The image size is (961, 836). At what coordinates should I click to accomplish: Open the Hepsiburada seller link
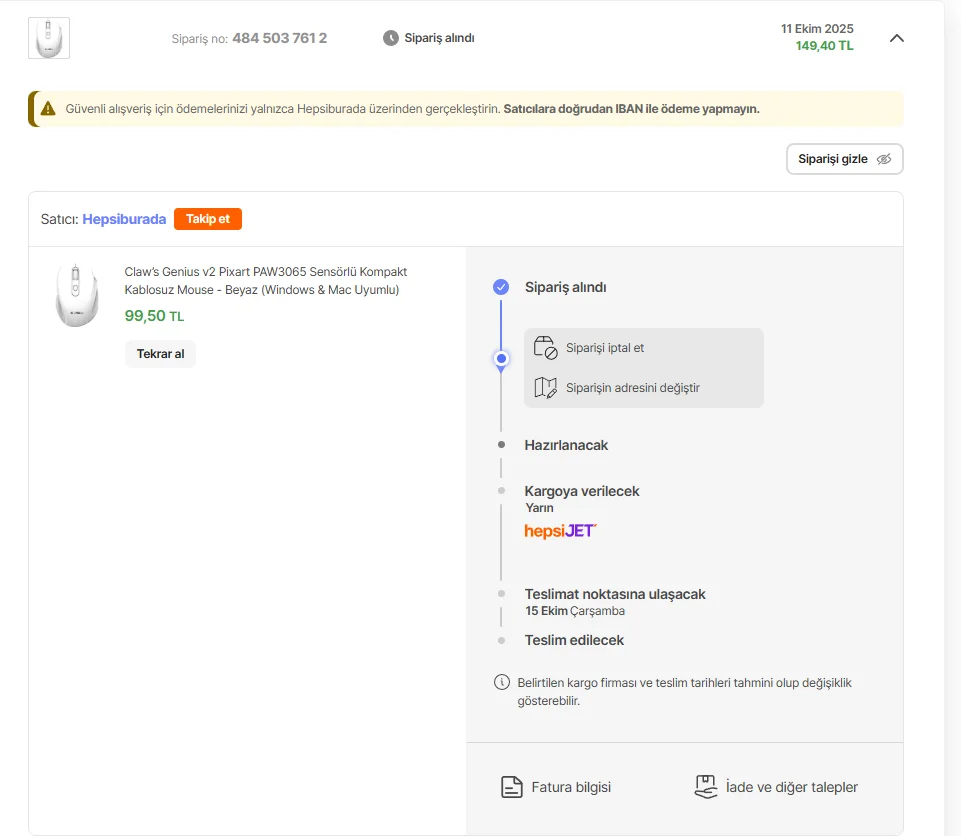(124, 219)
